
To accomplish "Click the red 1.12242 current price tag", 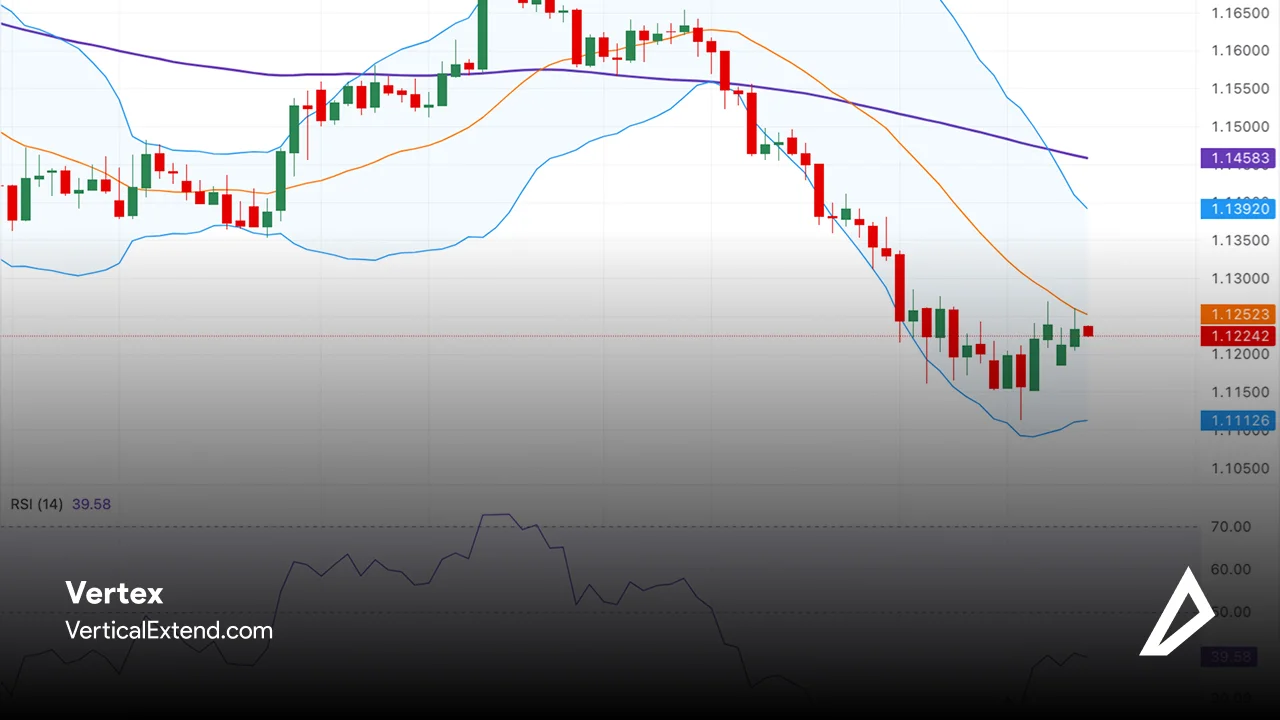I will [1239, 337].
